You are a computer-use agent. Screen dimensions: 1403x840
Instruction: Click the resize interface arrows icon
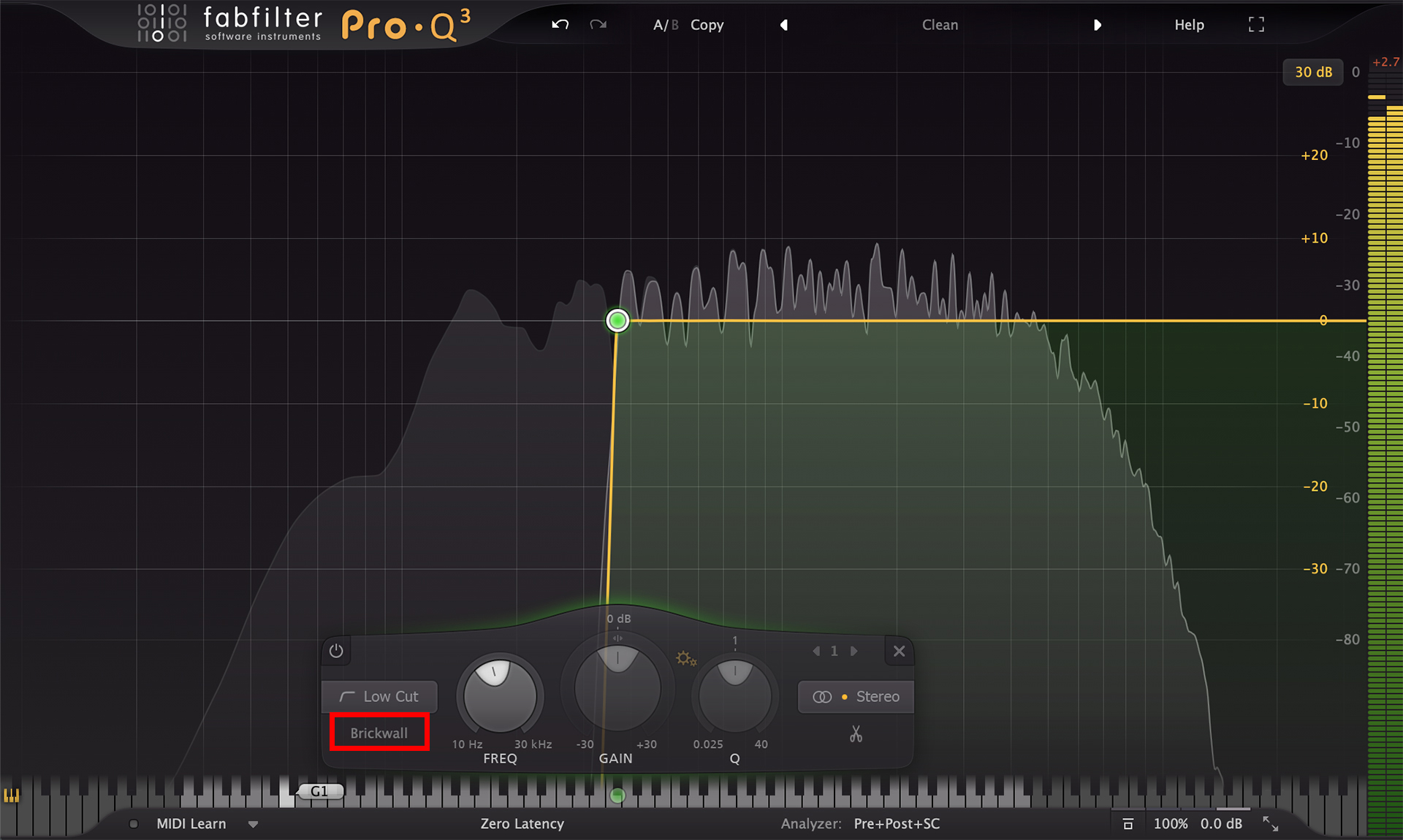tap(1270, 824)
